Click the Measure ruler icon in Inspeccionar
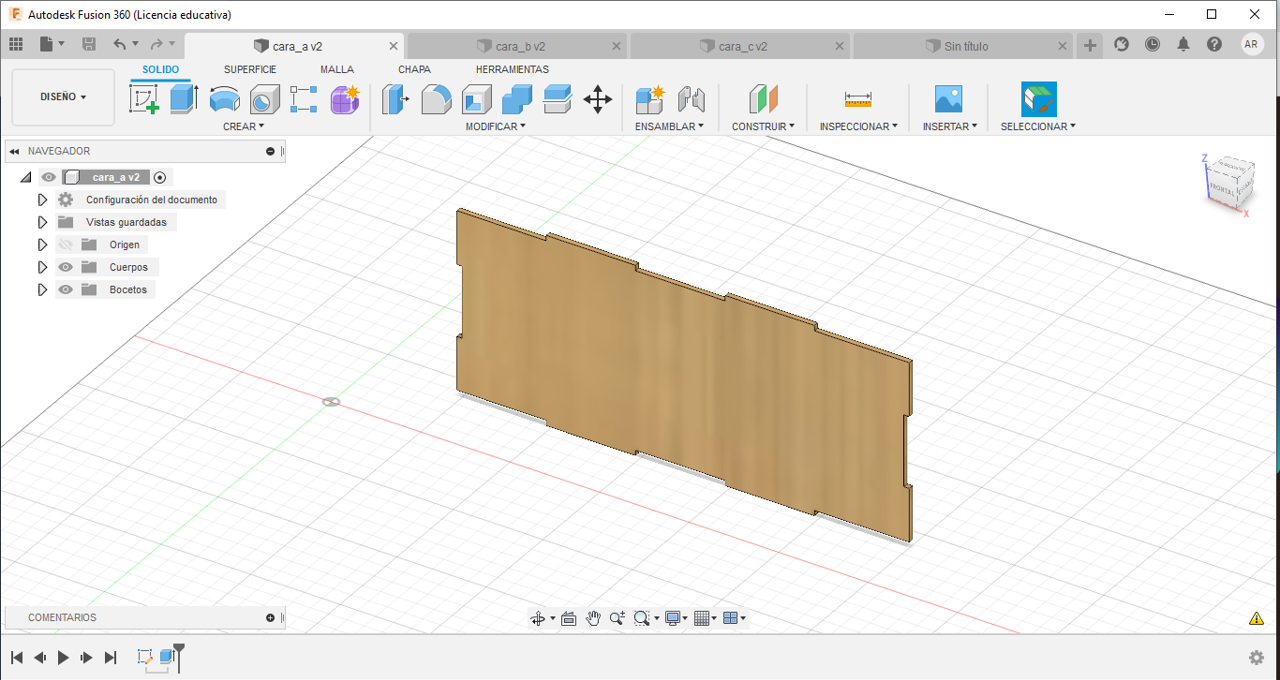The image size is (1280, 680). tap(858, 99)
